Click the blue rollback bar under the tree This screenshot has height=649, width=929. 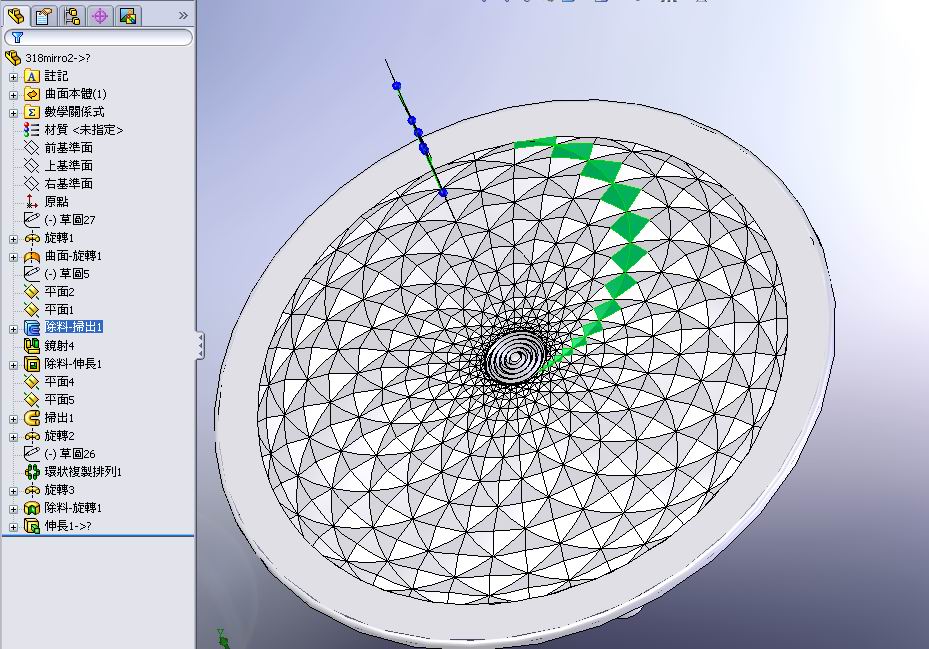98,536
